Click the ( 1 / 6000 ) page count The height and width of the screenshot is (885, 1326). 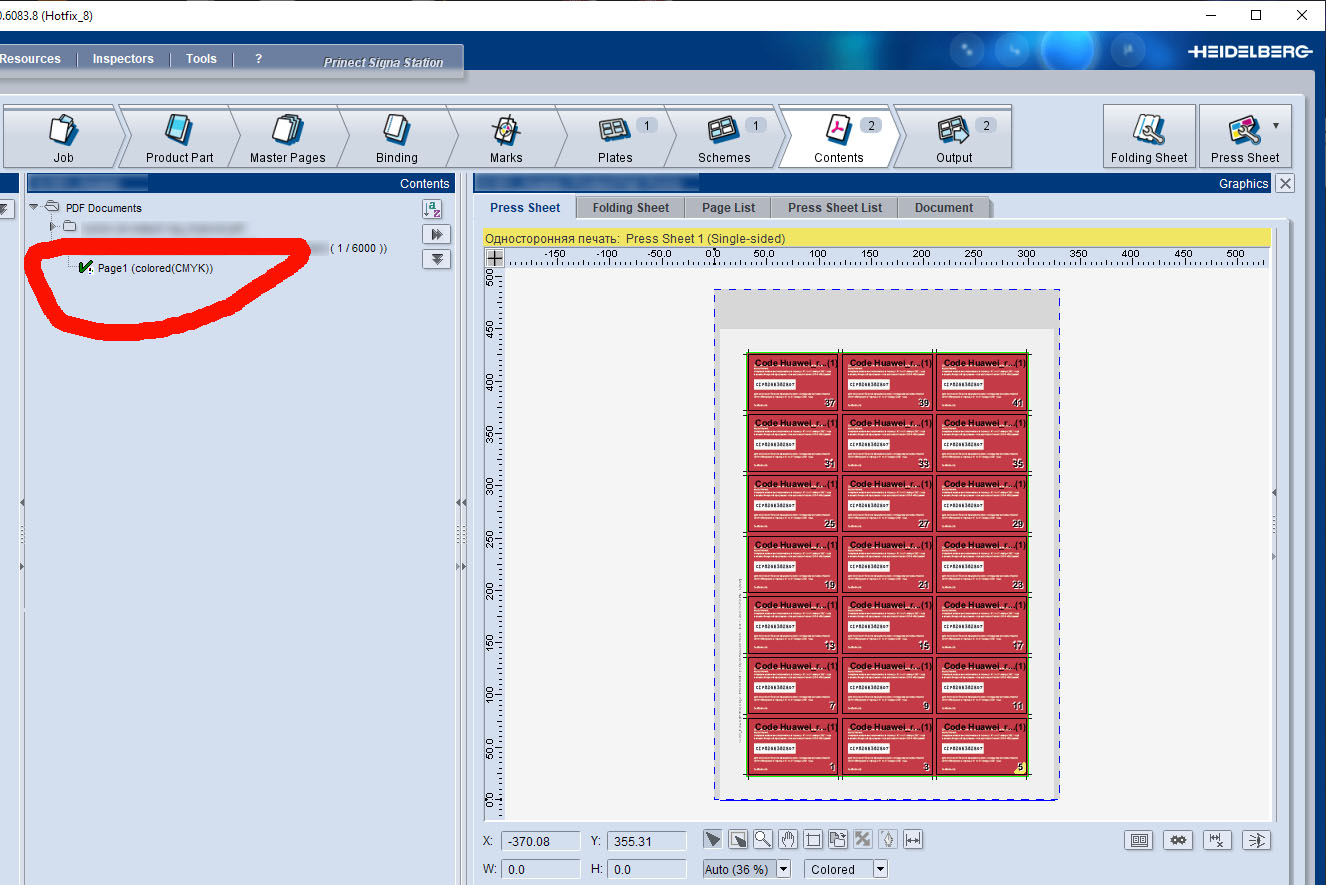(x=359, y=248)
